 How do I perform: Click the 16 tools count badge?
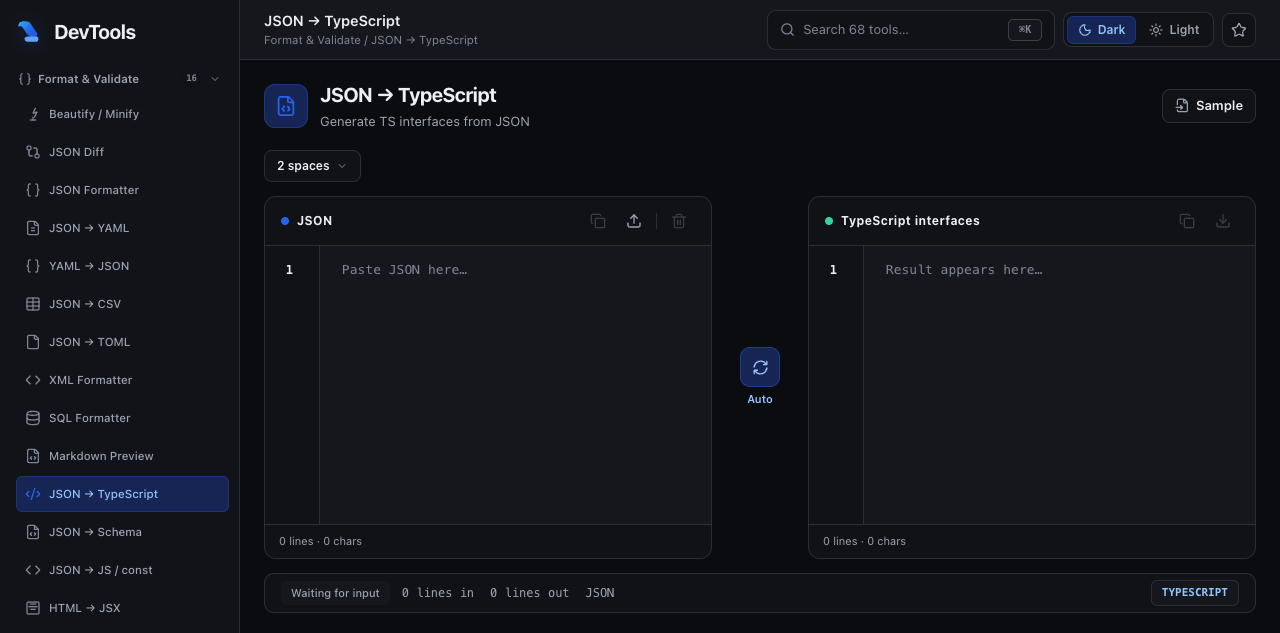coord(191,78)
